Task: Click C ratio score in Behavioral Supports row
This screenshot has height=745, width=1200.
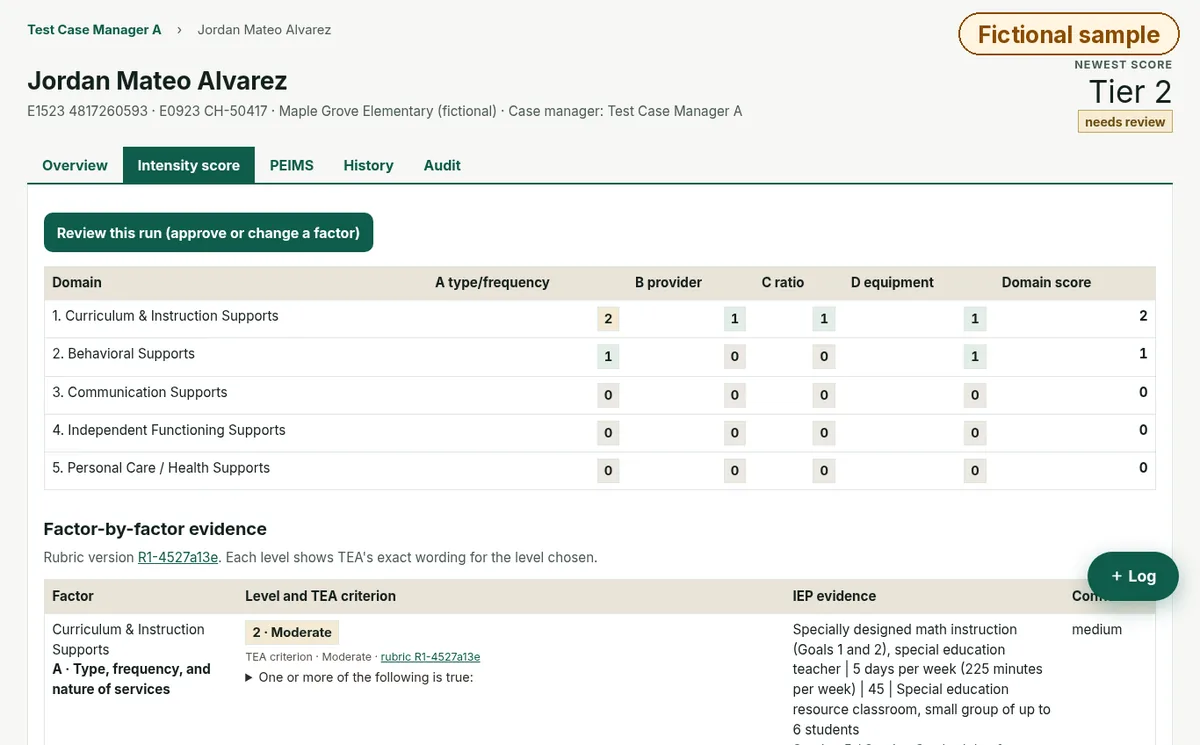Action: (x=823, y=356)
